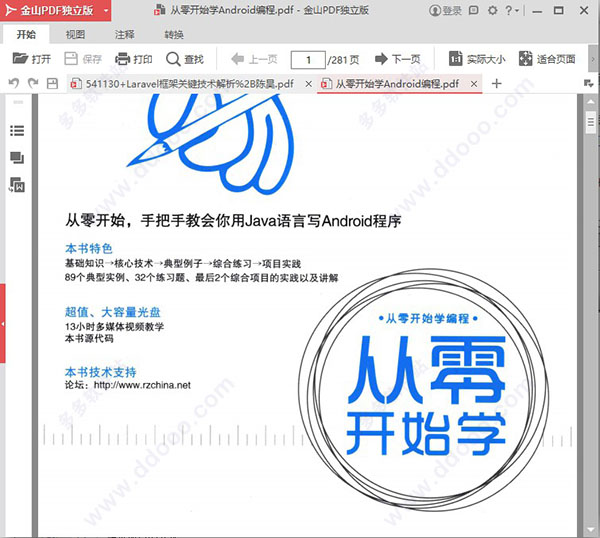The height and width of the screenshot is (538, 600).
Task: Click the 本书技术支持 heading
Action: [x=101, y=372]
